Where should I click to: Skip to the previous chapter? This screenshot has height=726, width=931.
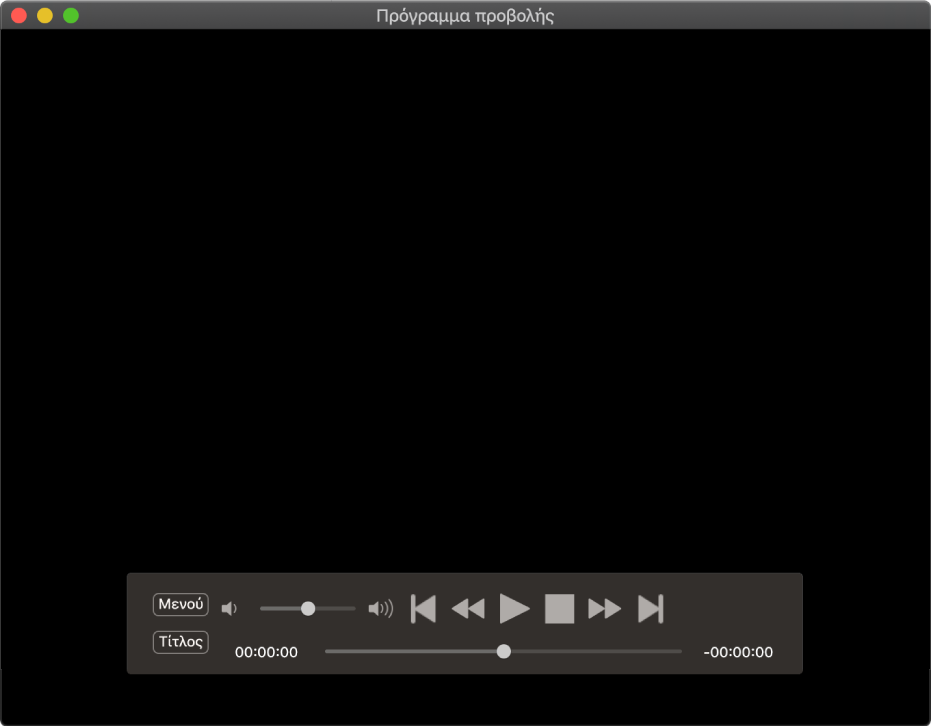coord(423,608)
